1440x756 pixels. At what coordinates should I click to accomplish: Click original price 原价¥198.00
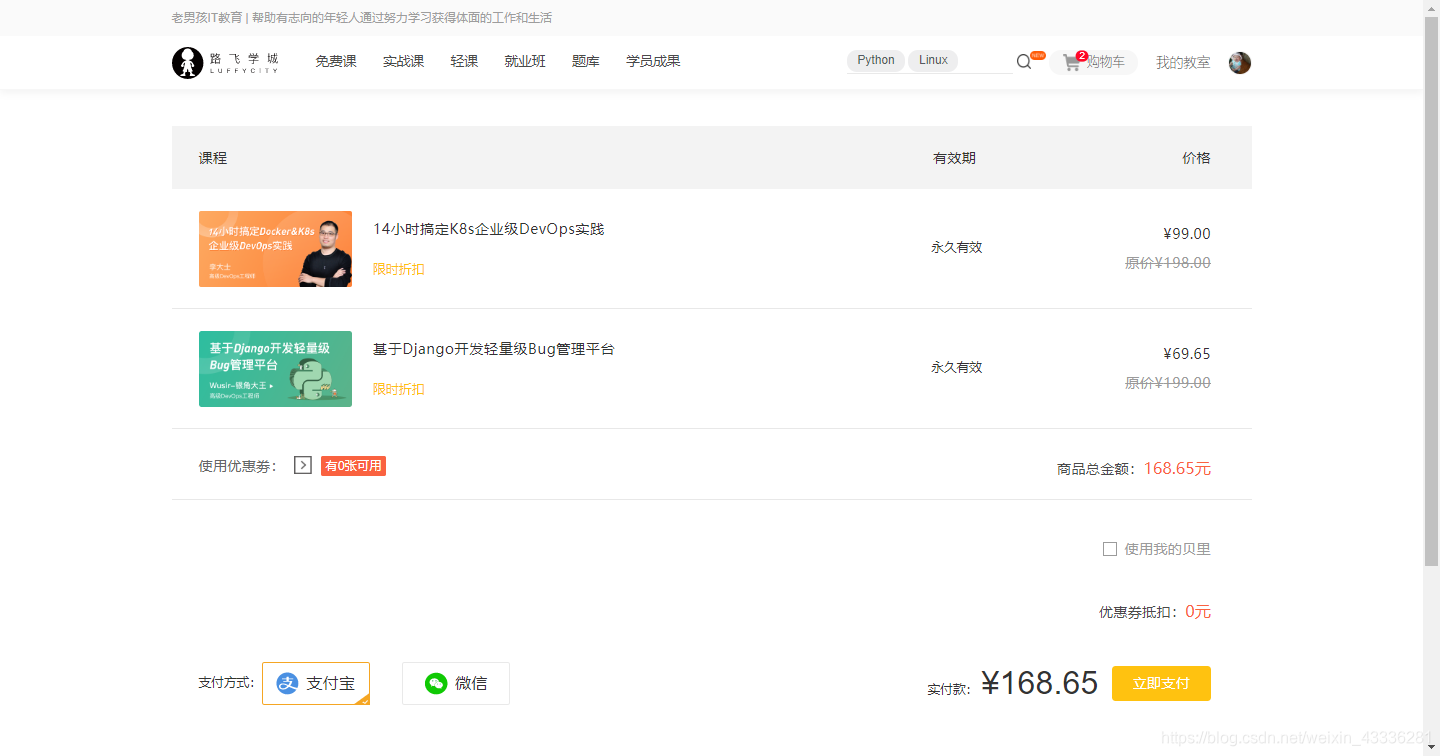tap(1168, 263)
